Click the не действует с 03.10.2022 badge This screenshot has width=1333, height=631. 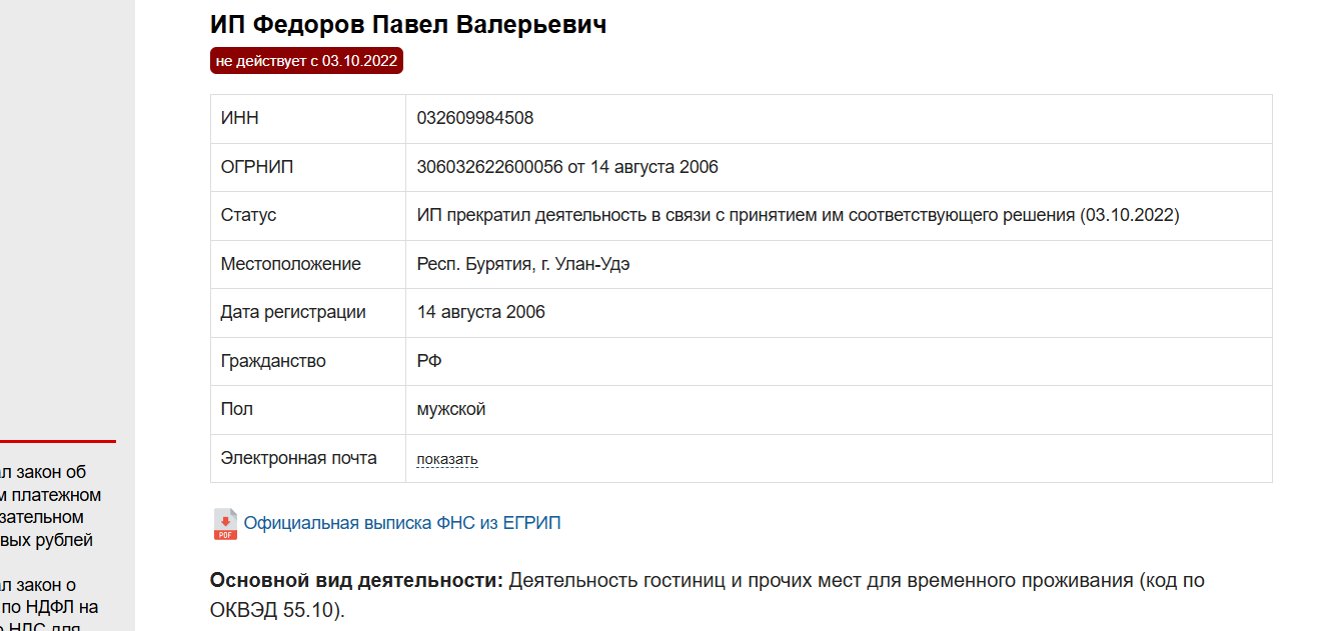coord(306,61)
